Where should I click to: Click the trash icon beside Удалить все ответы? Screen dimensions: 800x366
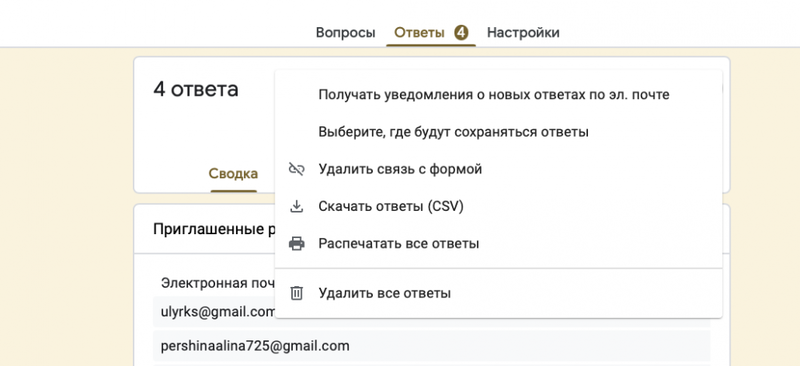[x=296, y=293]
